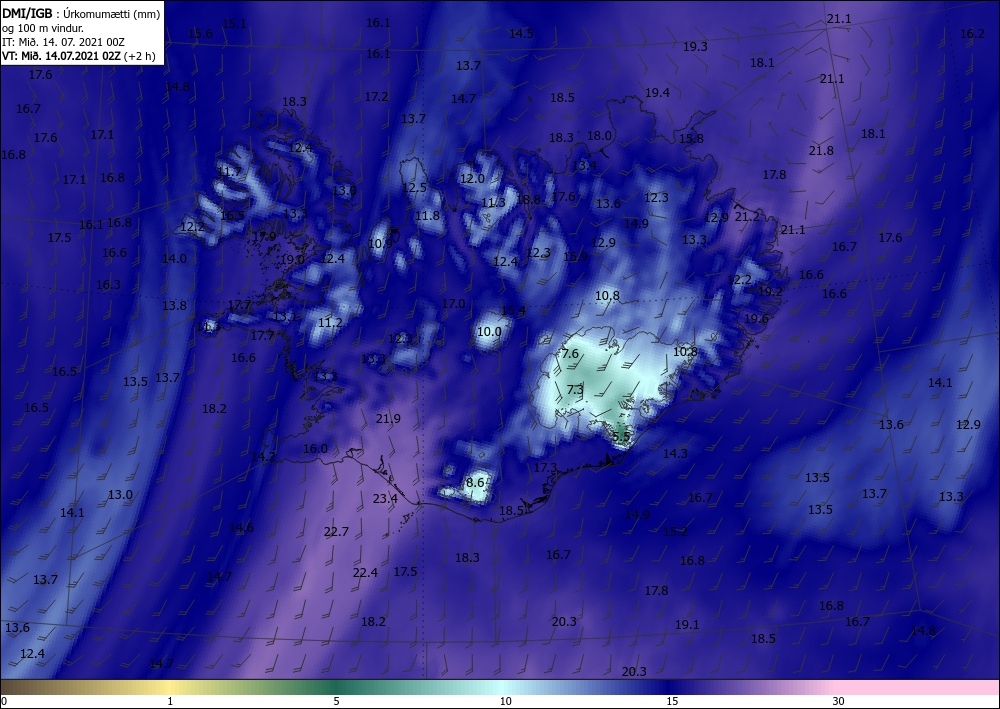Select the '10' tick on color scale
1000x709 pixels.
click(x=506, y=701)
